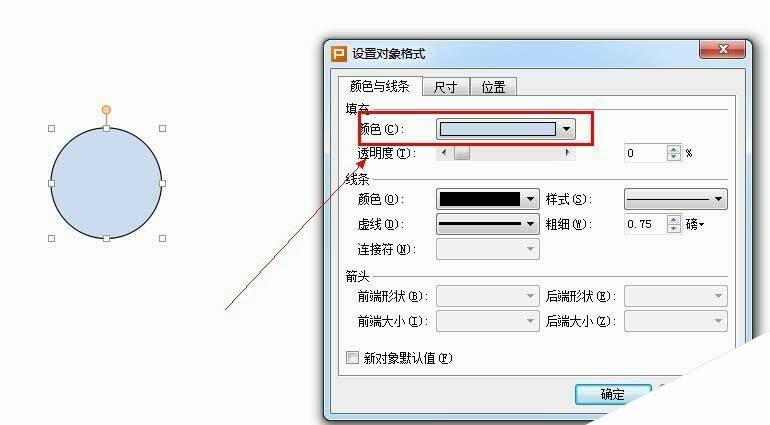This screenshot has height=425, width=770.
Task: Click the right arrow of transparency slider
Action: coord(567,153)
